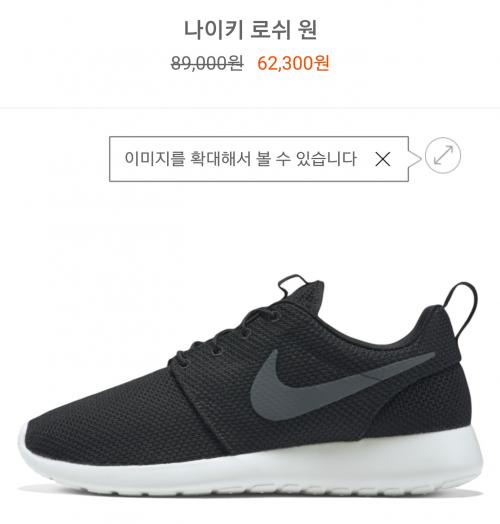The width and height of the screenshot is (500, 524).
Task: Tap the 이미지를 확대해서 볼 수 있습니다 tooltip text
Action: tap(240, 158)
